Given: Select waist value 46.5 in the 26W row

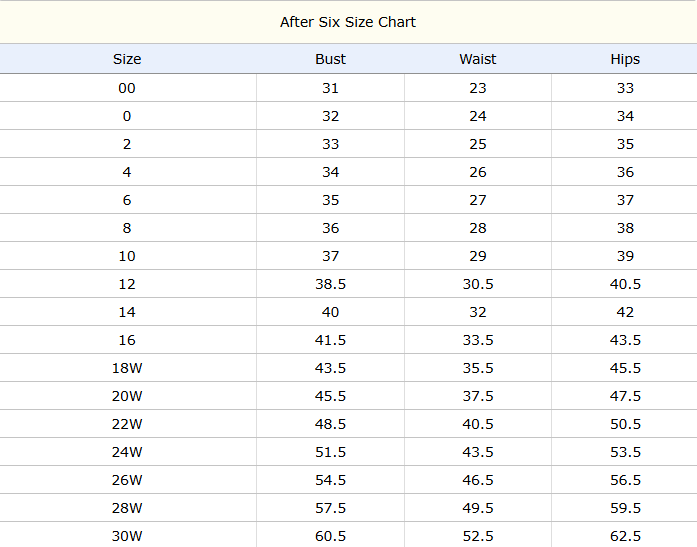Looking at the screenshot, I should click(x=478, y=480).
